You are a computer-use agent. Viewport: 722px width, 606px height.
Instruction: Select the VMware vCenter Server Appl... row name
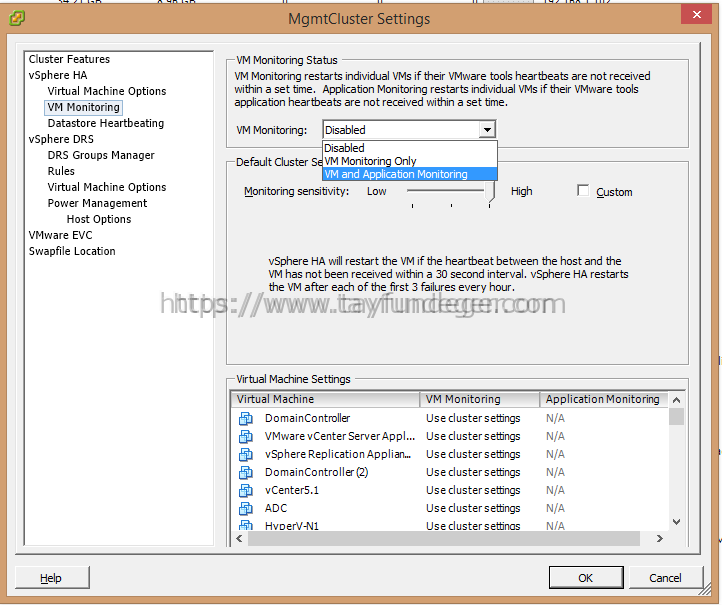tap(340, 436)
